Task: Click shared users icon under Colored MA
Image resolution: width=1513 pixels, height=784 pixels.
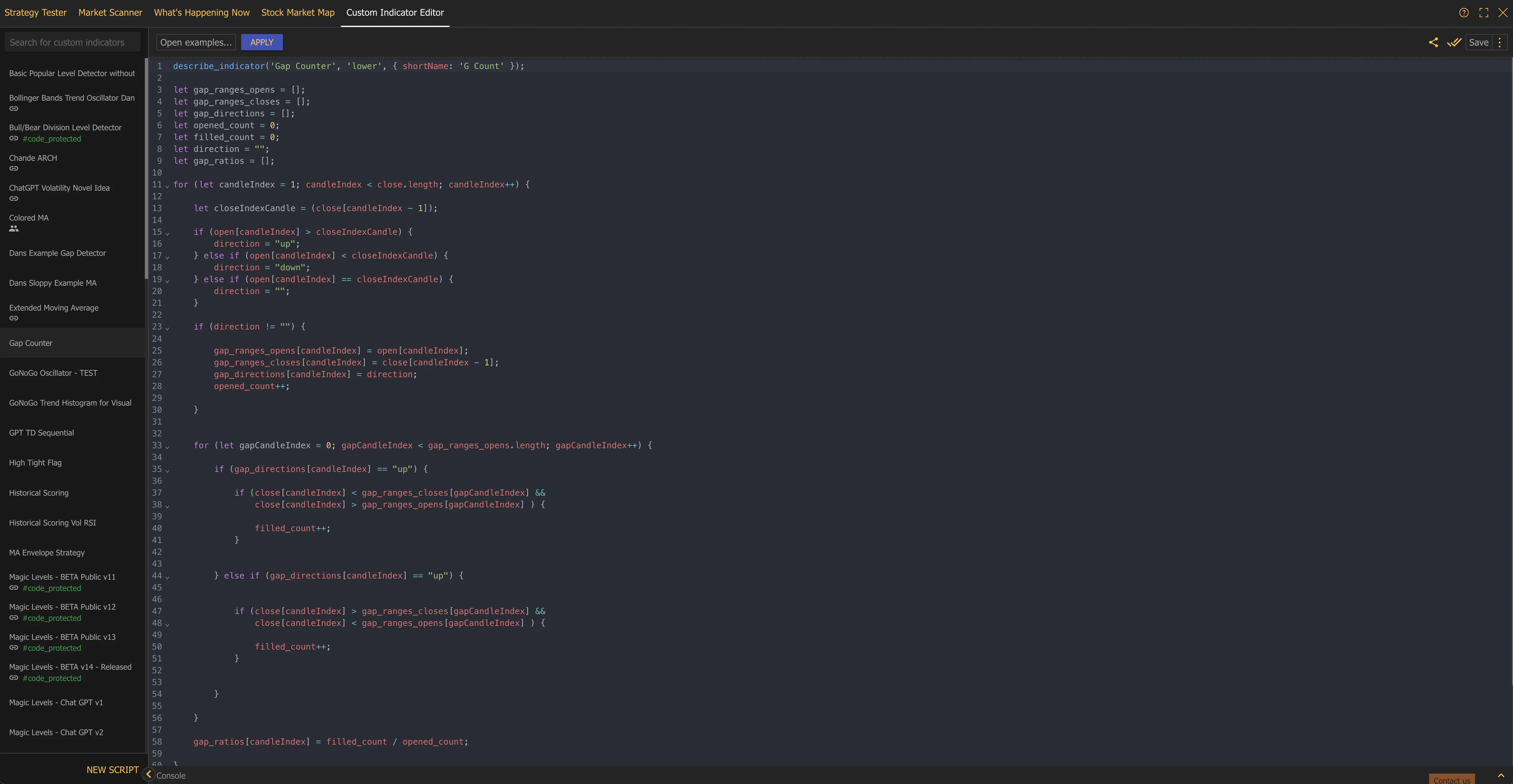Action: [x=14, y=229]
